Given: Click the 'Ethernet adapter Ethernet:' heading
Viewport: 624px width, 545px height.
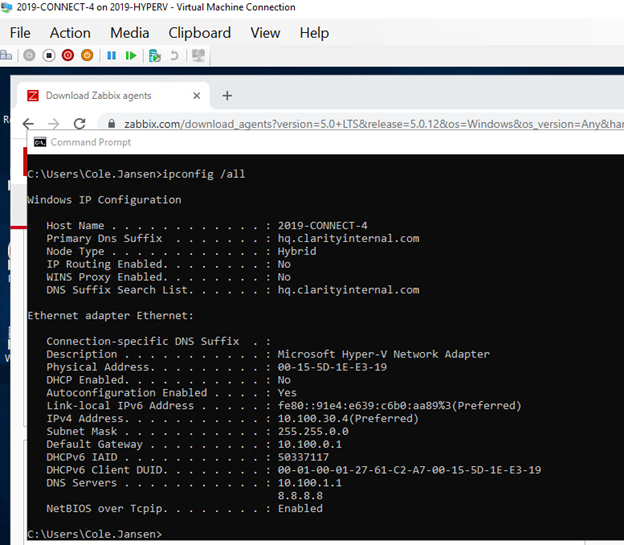Looking at the screenshot, I should (110, 315).
